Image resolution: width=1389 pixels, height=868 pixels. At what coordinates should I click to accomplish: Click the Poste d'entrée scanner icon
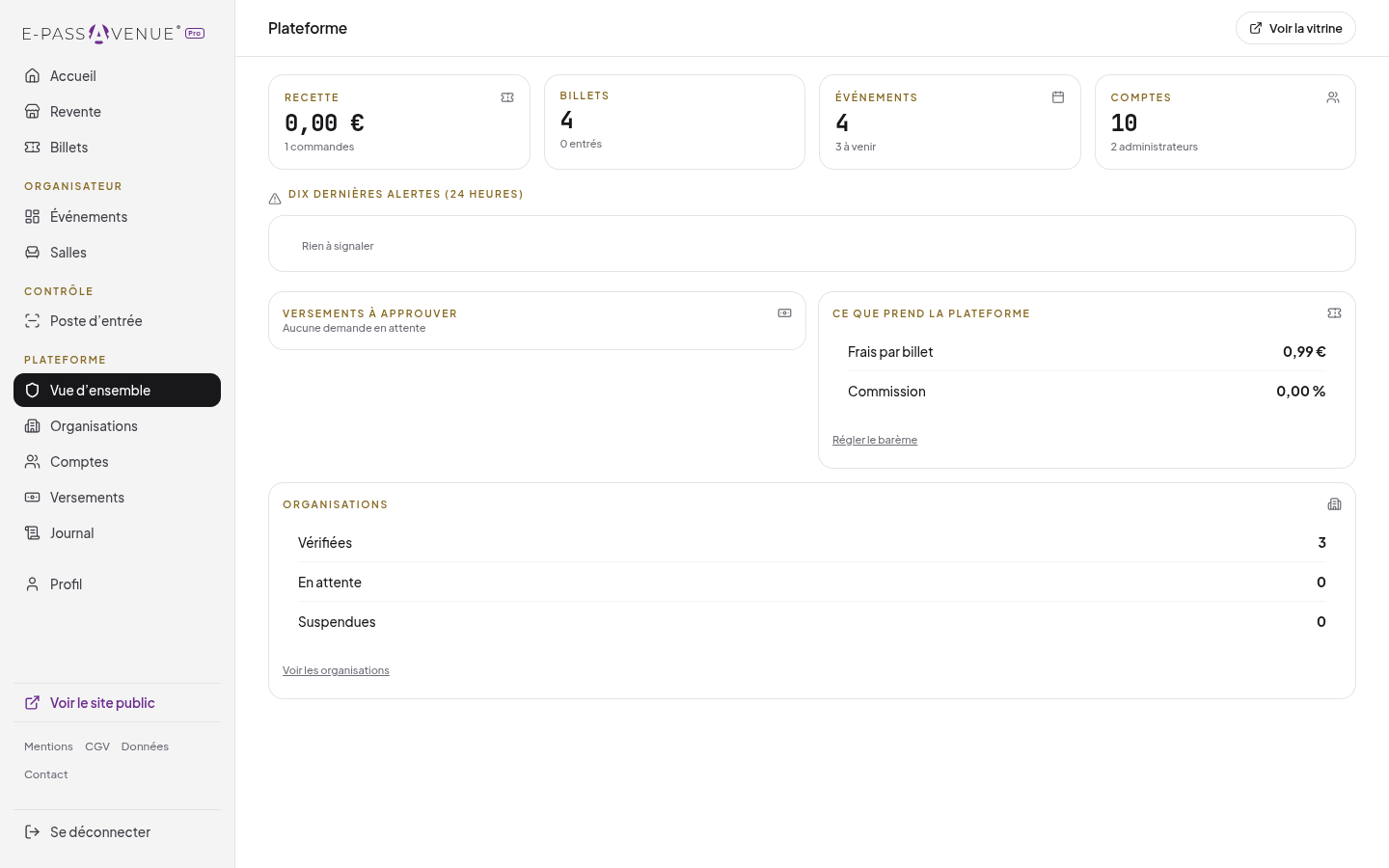tap(33, 321)
